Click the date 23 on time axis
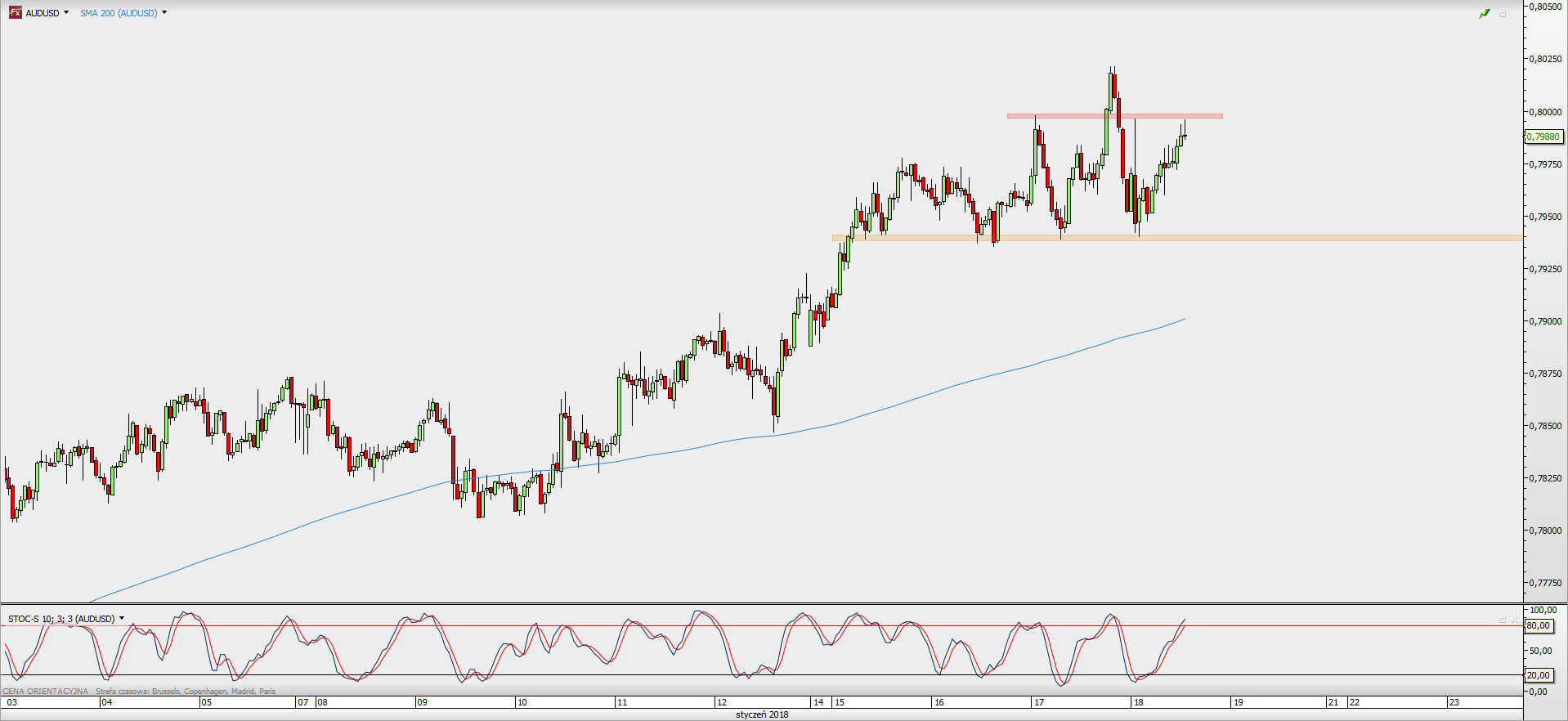The width and height of the screenshot is (1568, 721). point(1454,702)
